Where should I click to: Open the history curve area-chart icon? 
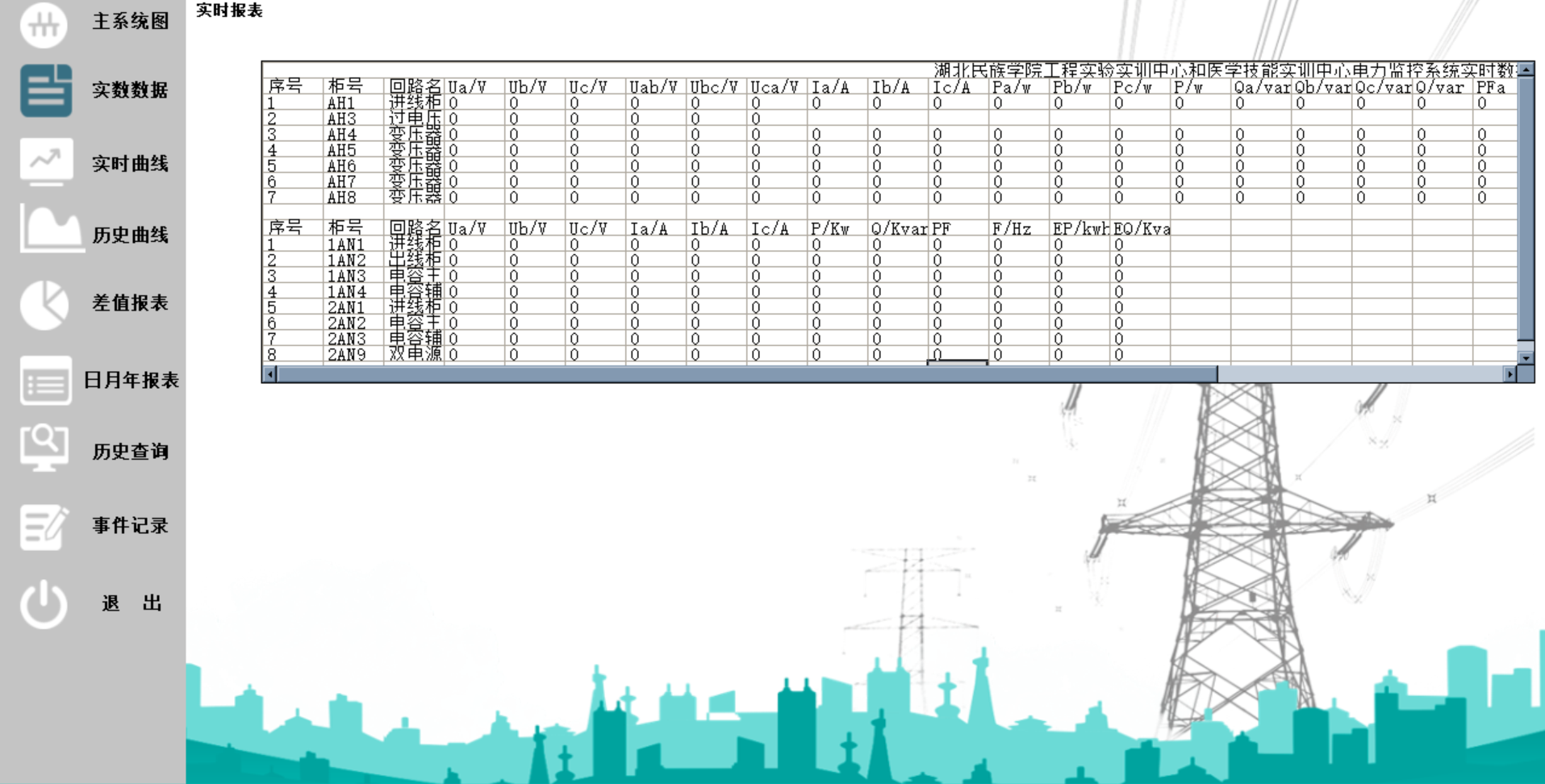coord(50,230)
